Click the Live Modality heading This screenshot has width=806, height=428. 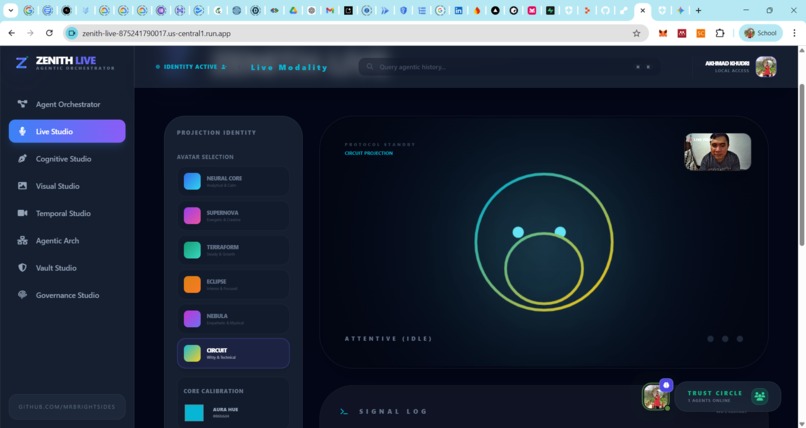[x=289, y=67]
